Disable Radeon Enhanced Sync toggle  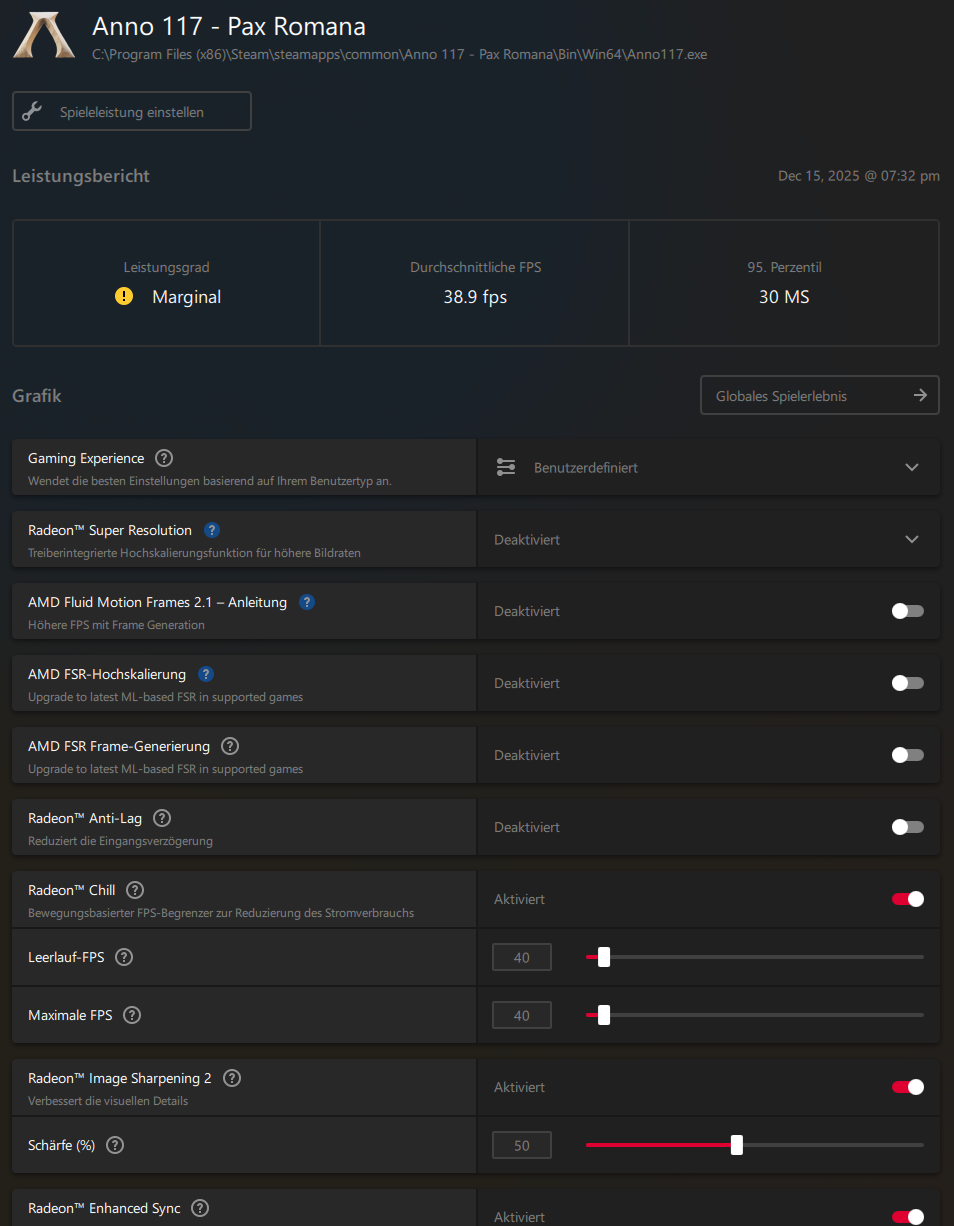[908, 1217]
